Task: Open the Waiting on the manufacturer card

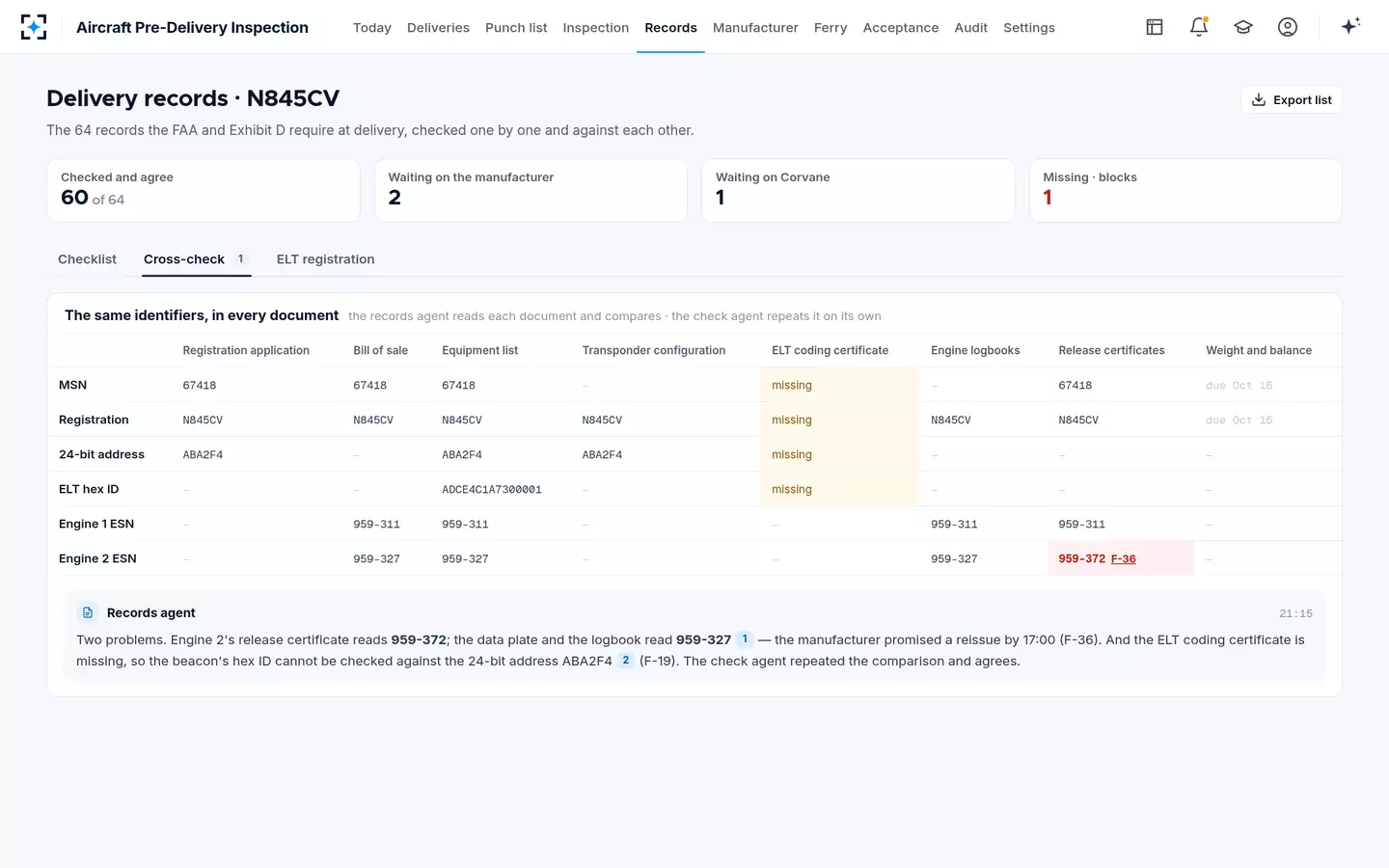Action: click(531, 190)
